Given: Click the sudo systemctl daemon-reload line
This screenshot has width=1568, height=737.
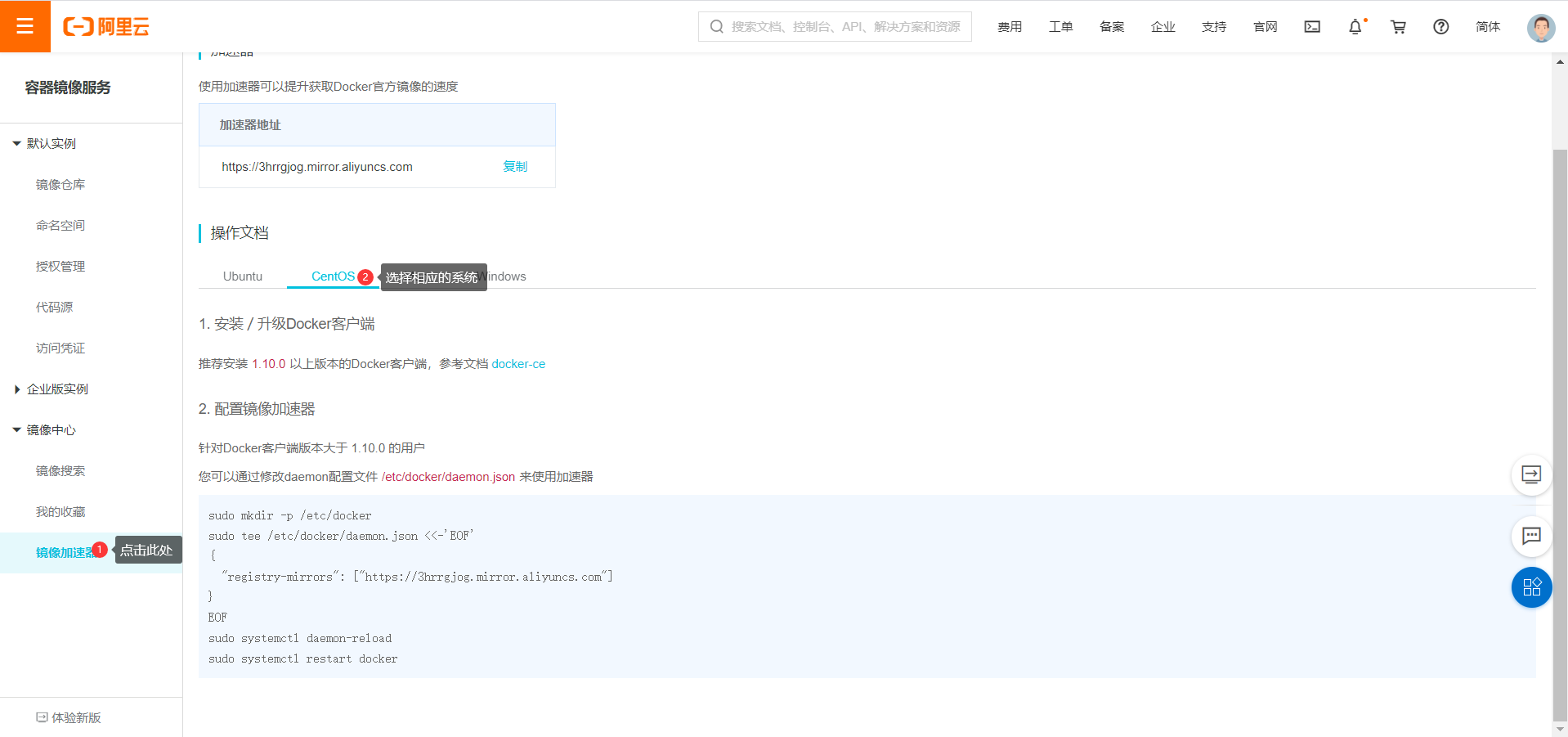Looking at the screenshot, I should tap(300, 639).
